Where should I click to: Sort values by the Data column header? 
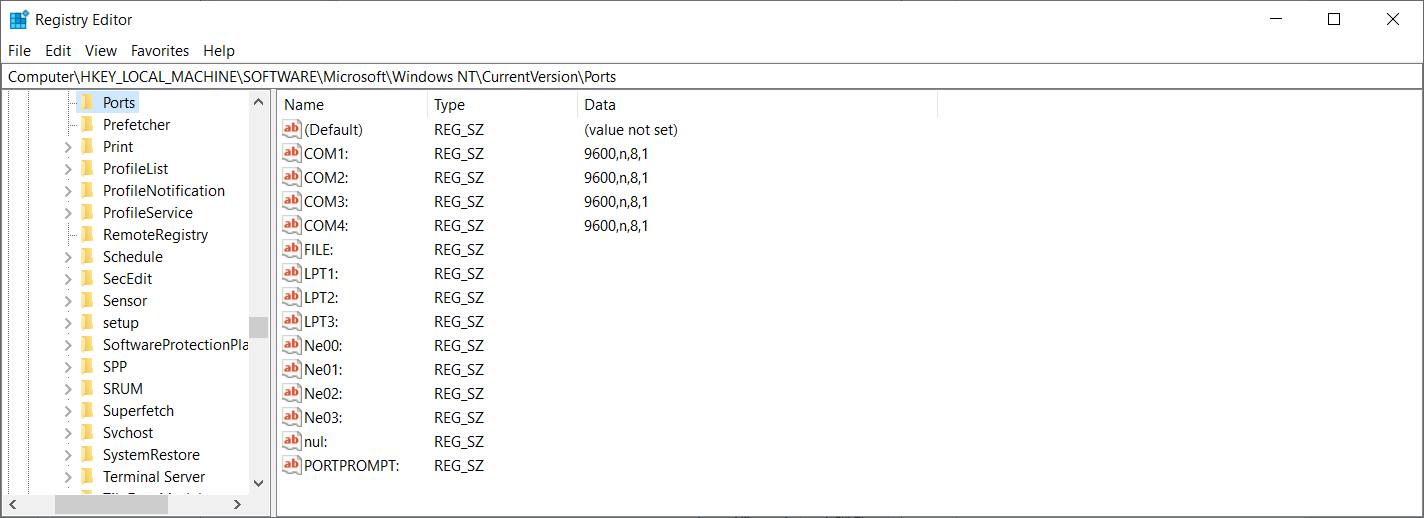click(758, 104)
